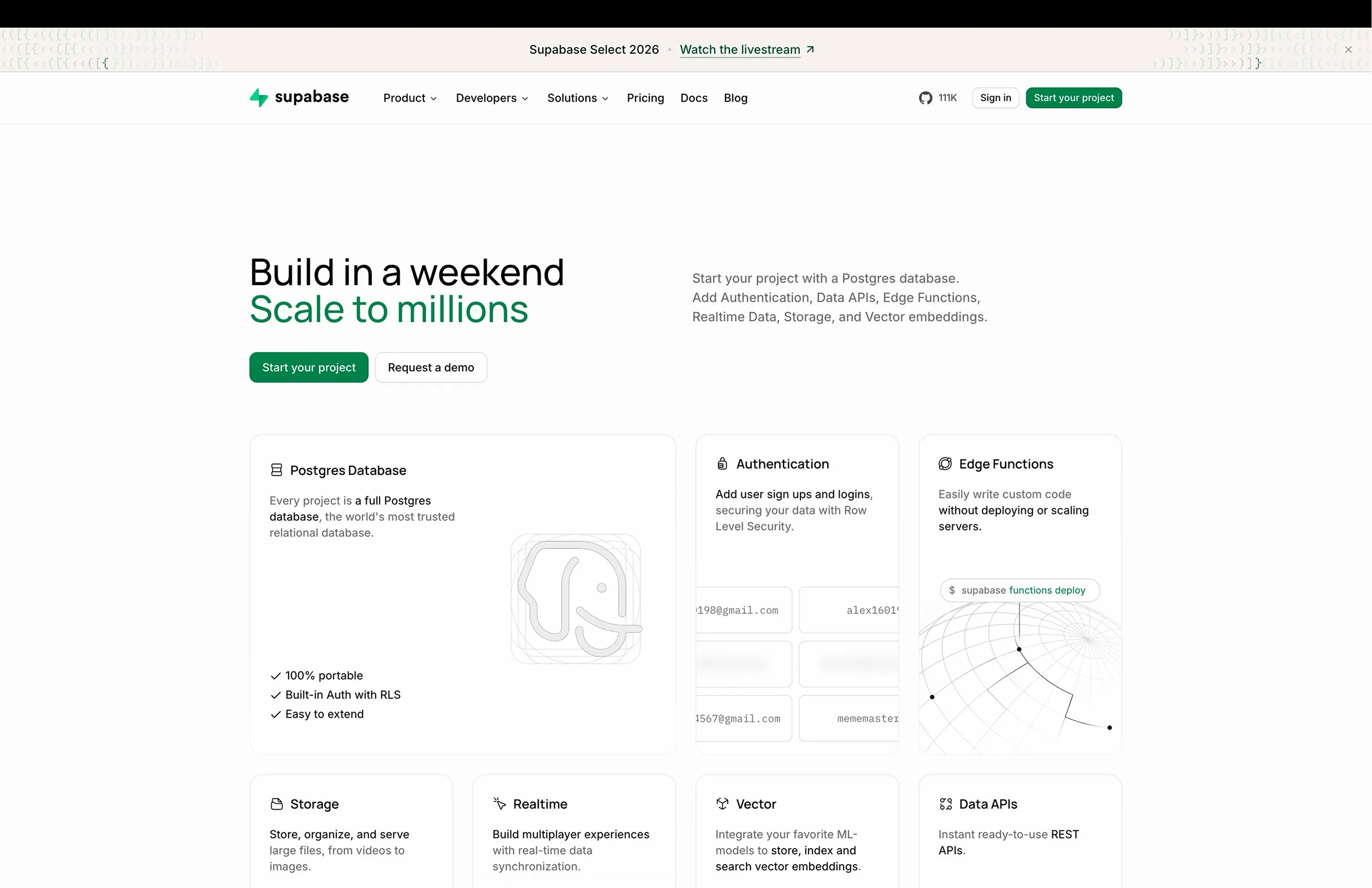1372x888 pixels.
Task: Click the Authentication lock icon
Action: point(722,463)
